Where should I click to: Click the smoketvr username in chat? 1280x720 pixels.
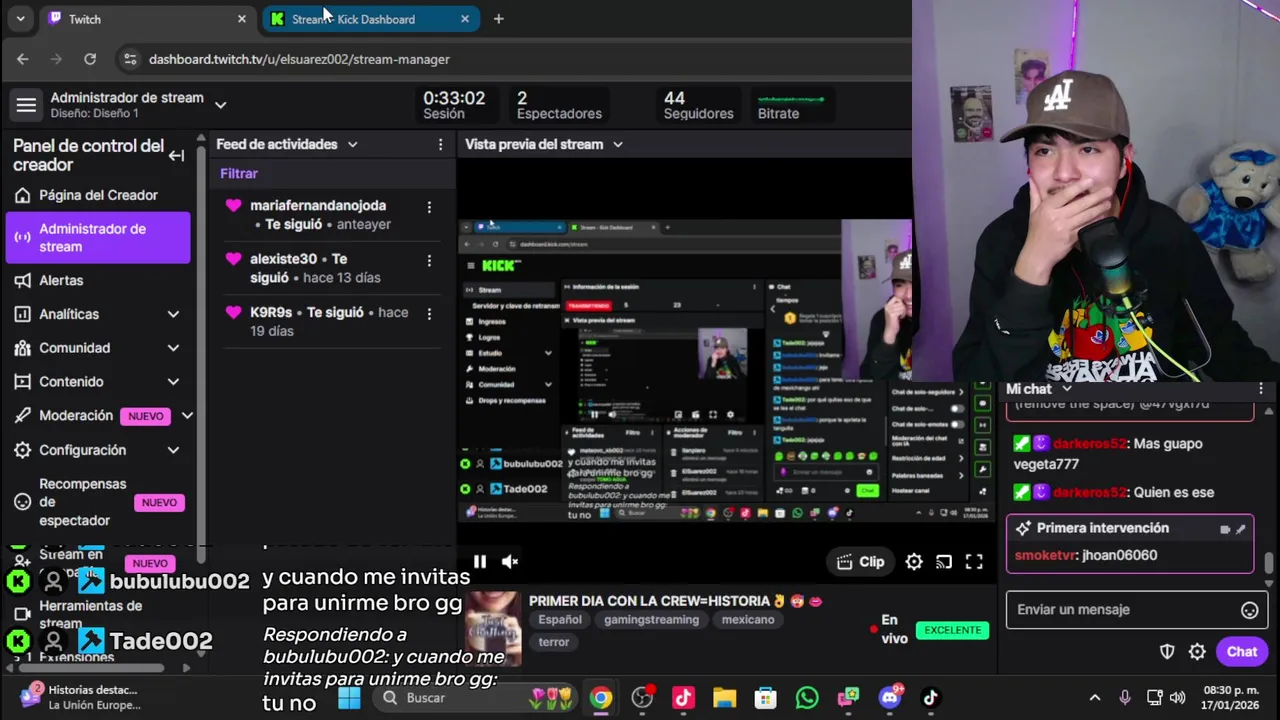click(1046, 555)
